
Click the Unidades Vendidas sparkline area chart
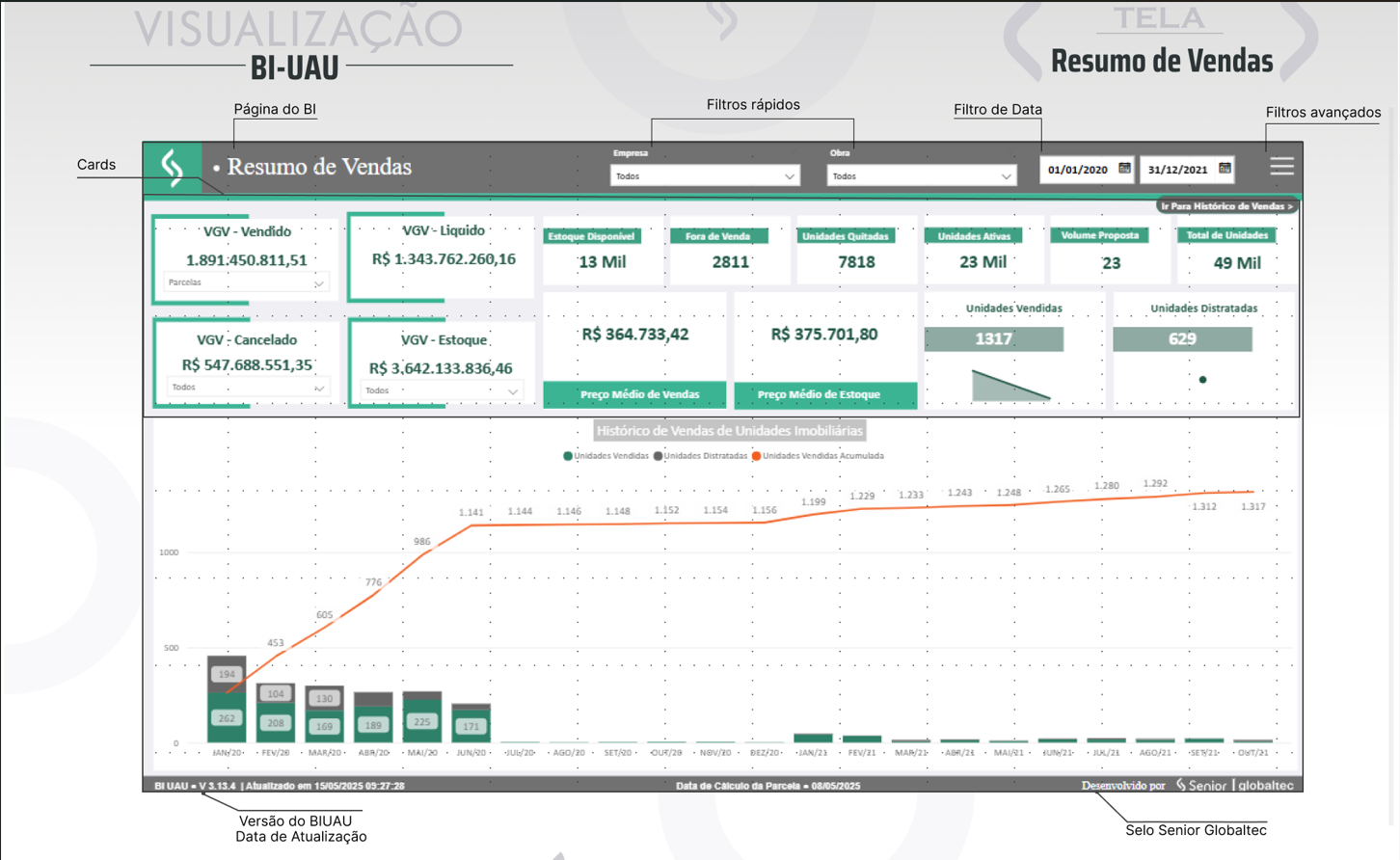click(1010, 385)
